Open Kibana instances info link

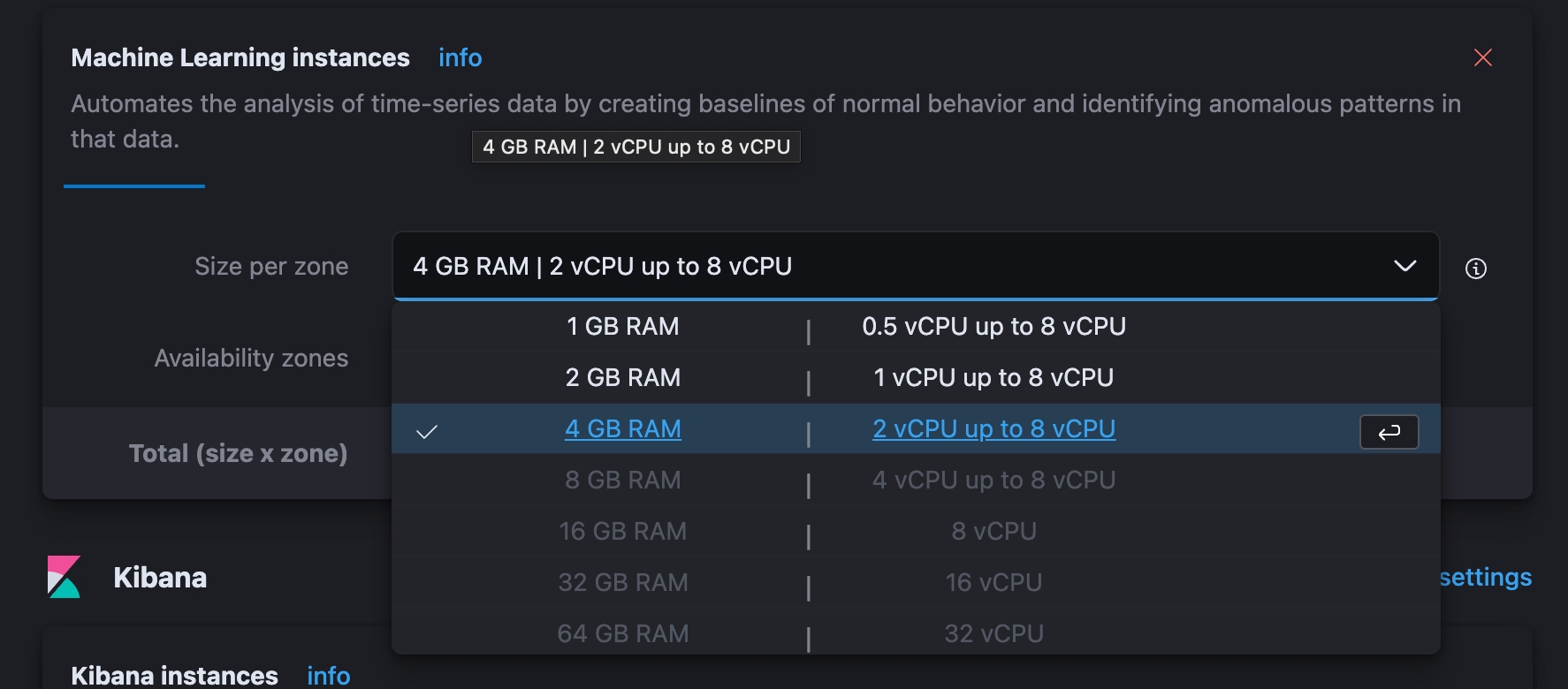point(329,676)
